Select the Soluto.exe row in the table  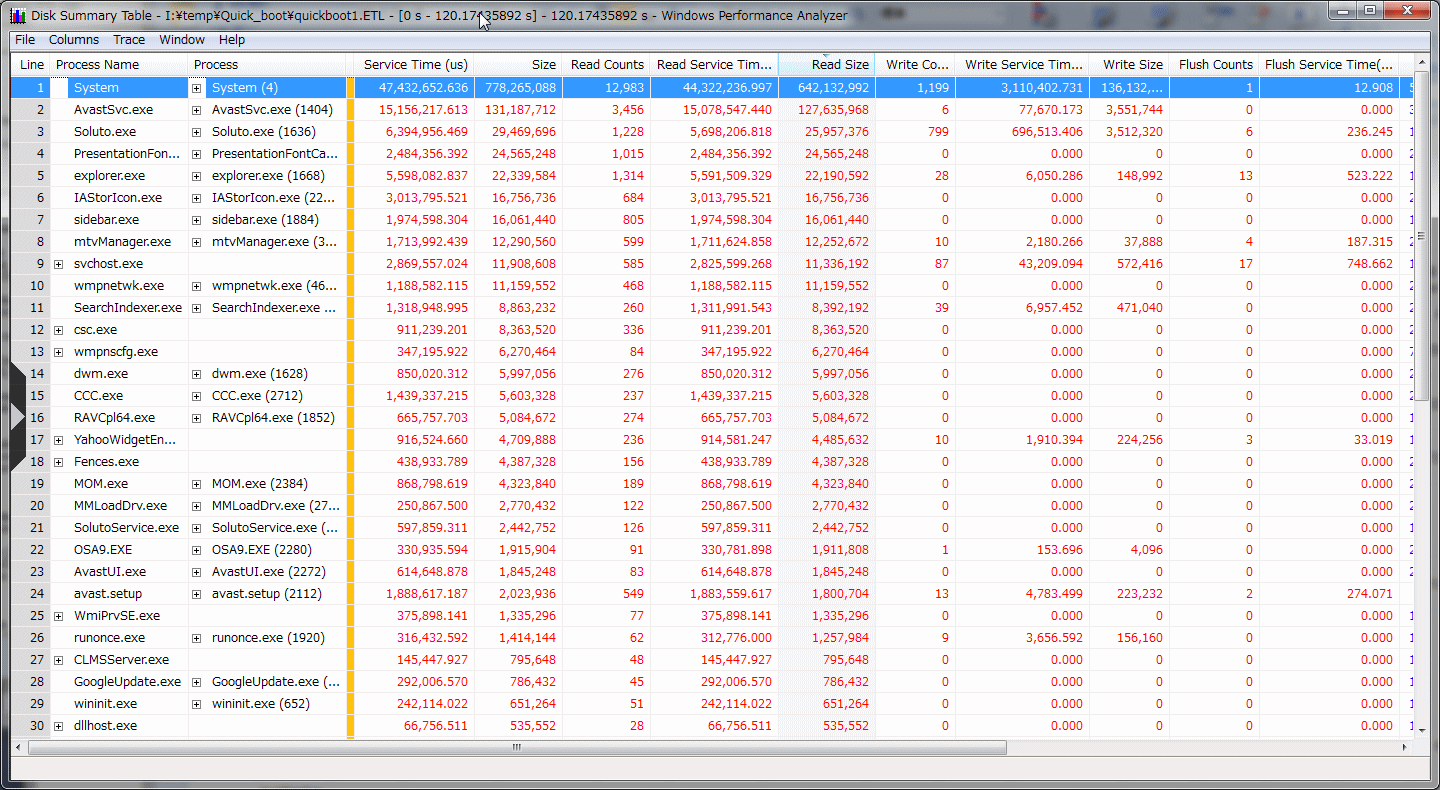click(105, 132)
